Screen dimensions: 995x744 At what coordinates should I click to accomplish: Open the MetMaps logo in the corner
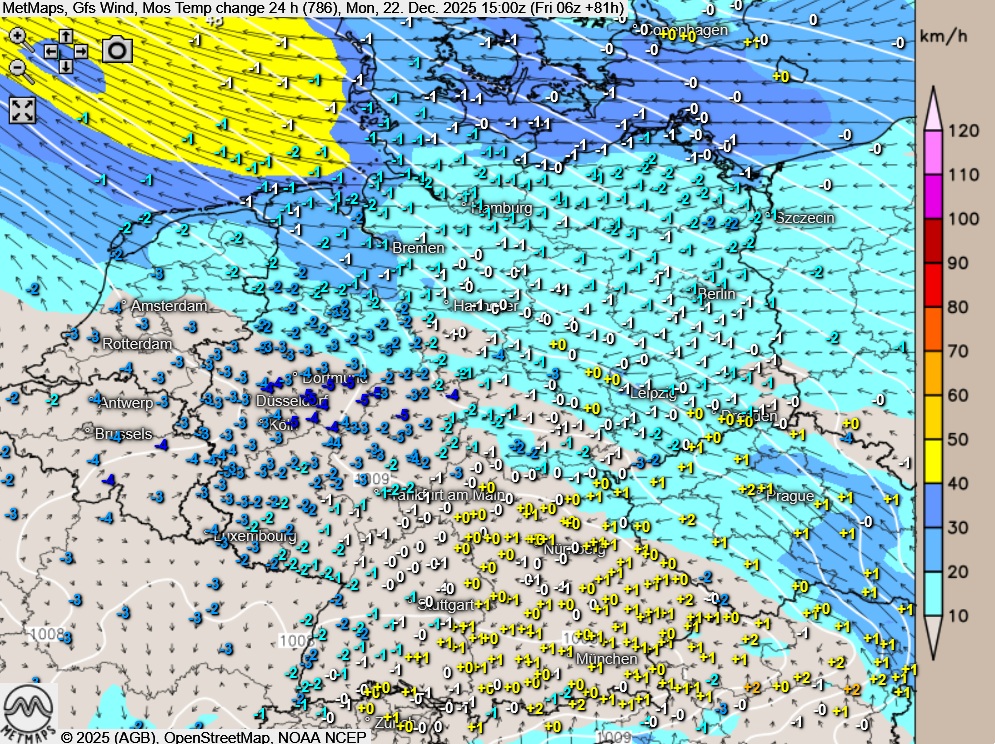tap(28, 711)
